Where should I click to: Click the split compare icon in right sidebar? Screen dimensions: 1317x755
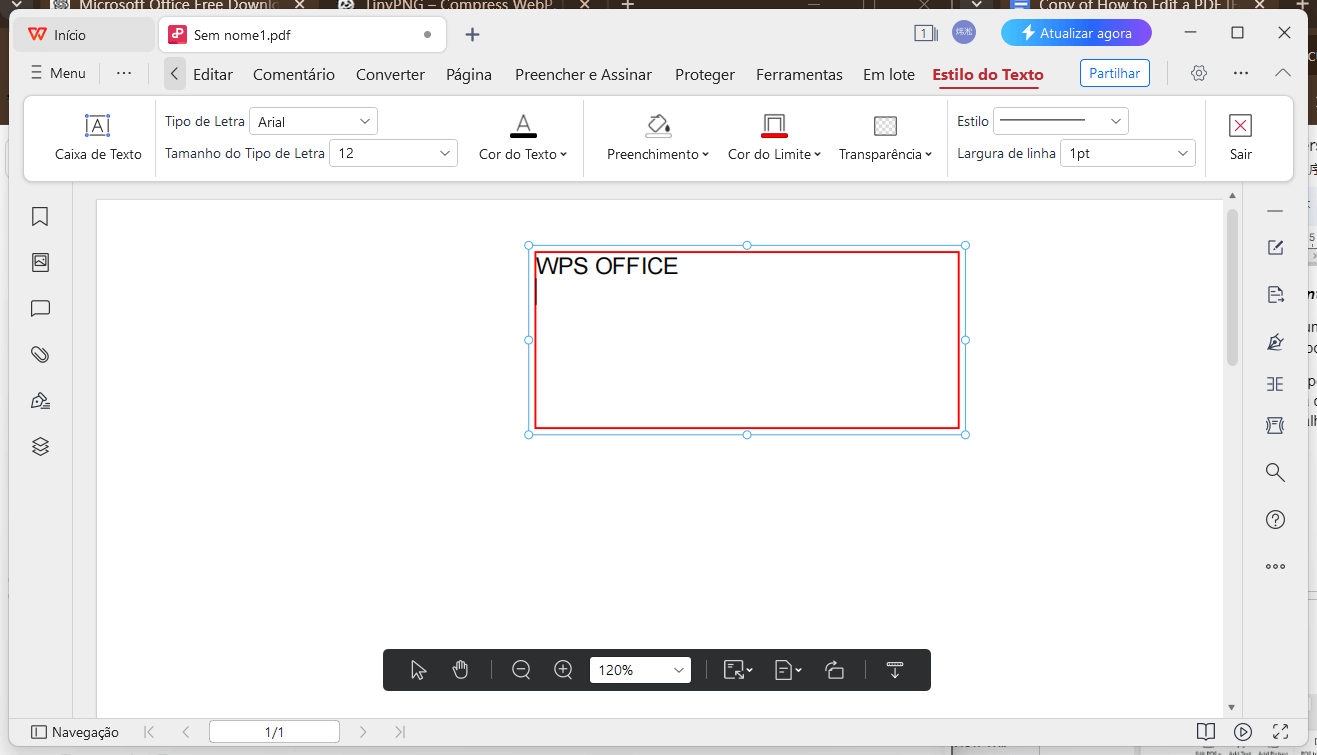point(1275,384)
